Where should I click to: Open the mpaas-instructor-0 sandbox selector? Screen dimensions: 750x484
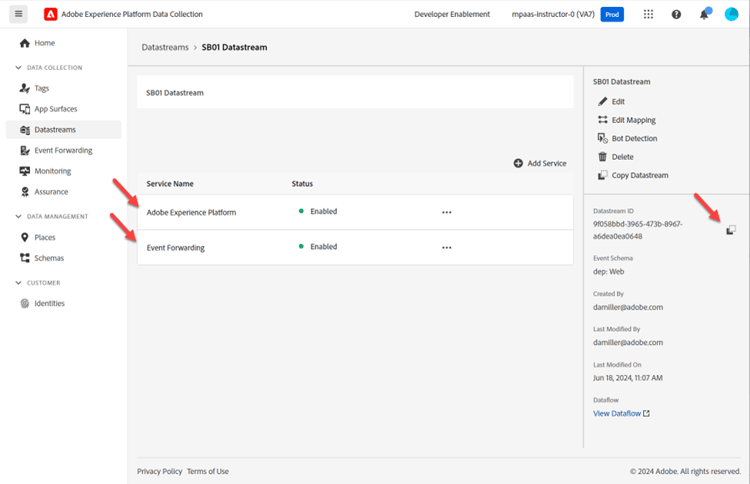(553, 14)
